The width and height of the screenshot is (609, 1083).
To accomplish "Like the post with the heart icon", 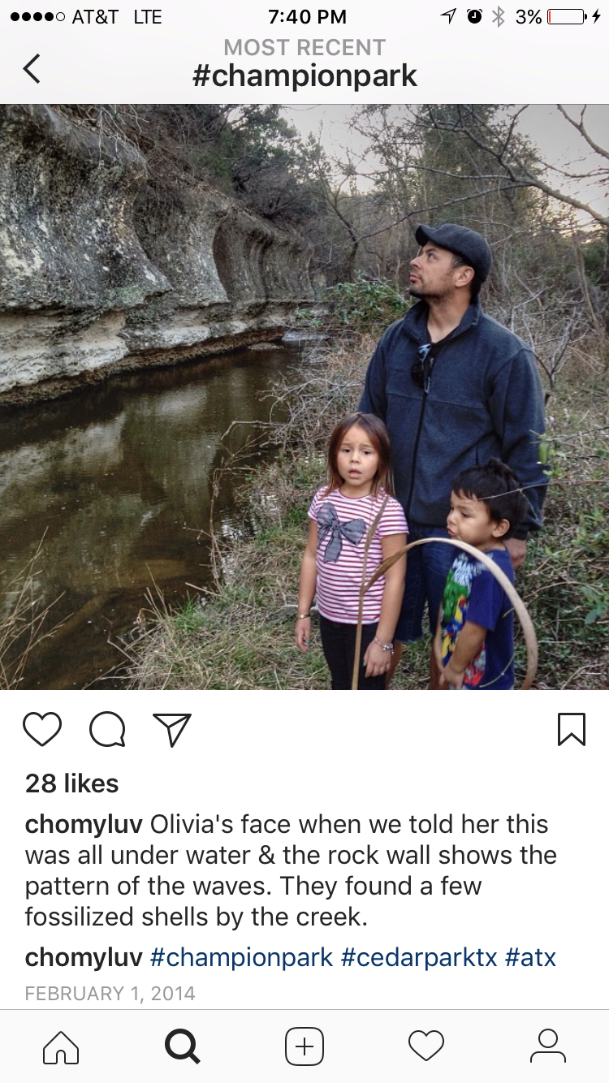I will point(42,729).
